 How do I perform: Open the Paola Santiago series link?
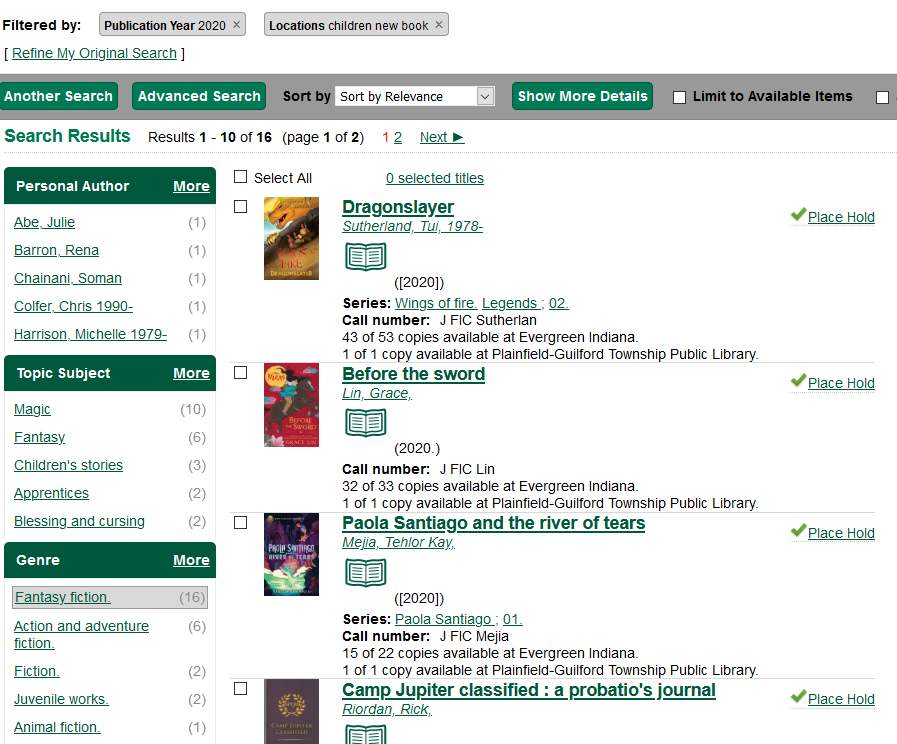click(446, 619)
